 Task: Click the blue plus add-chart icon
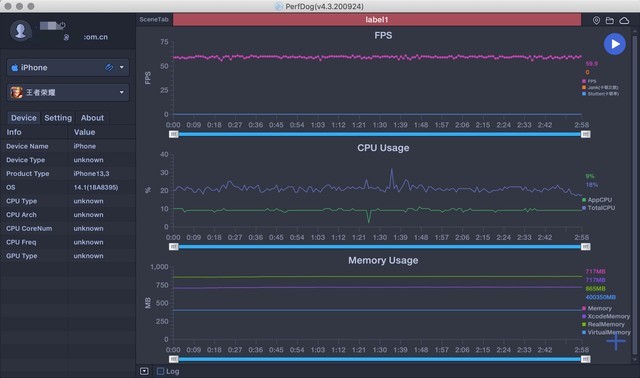(x=616, y=341)
